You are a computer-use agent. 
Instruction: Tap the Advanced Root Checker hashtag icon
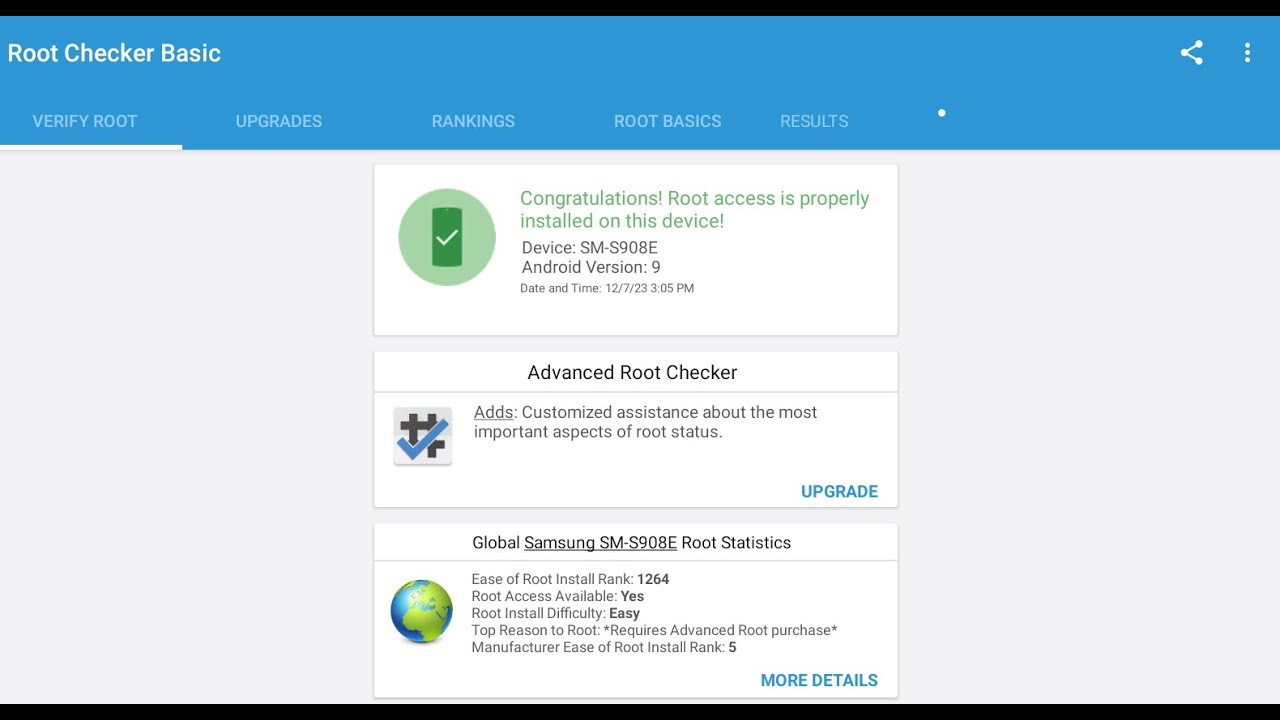[x=422, y=436]
